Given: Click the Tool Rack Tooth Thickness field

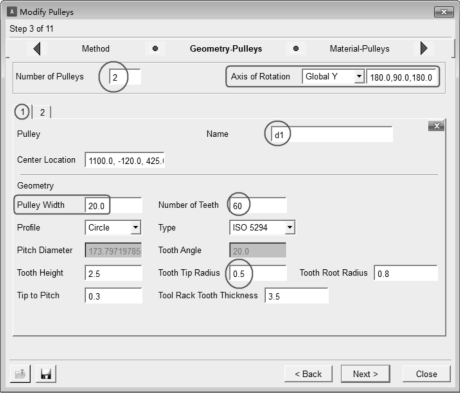Looking at the screenshot, I should pyautogui.click(x=297, y=296).
